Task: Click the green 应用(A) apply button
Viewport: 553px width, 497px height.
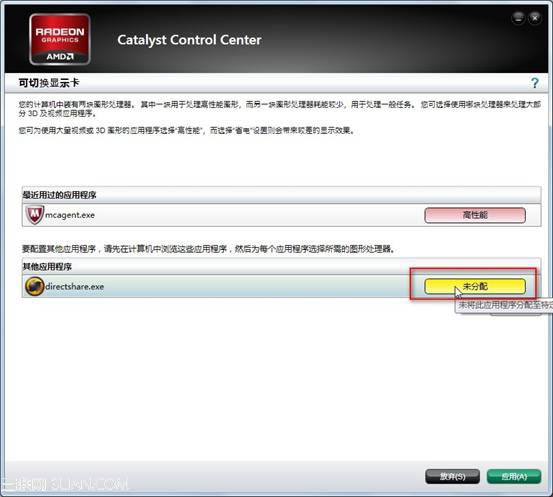Action: pos(514,477)
